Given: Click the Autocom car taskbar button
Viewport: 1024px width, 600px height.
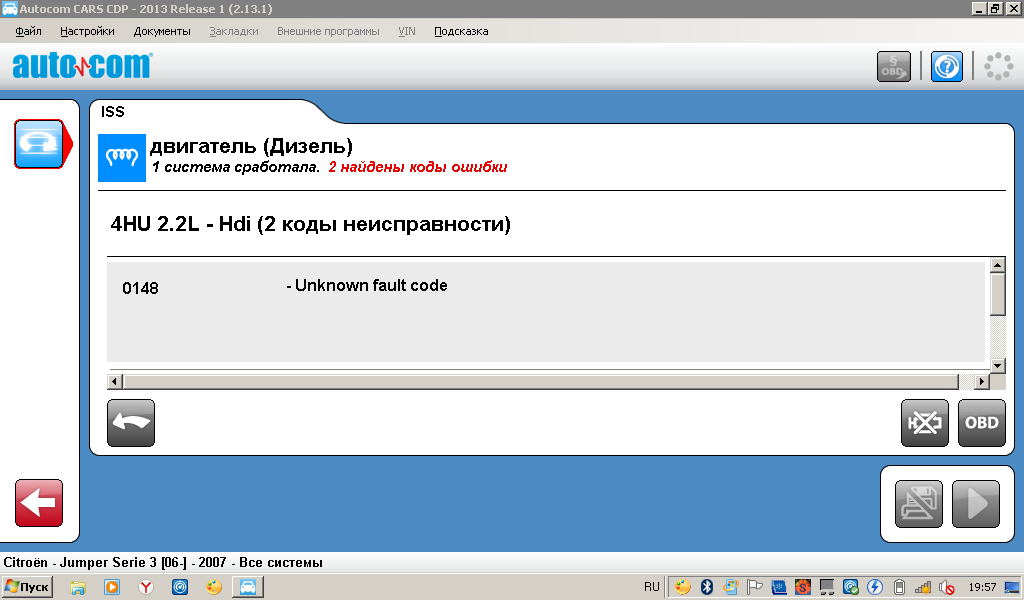Looking at the screenshot, I should click(x=248, y=587).
